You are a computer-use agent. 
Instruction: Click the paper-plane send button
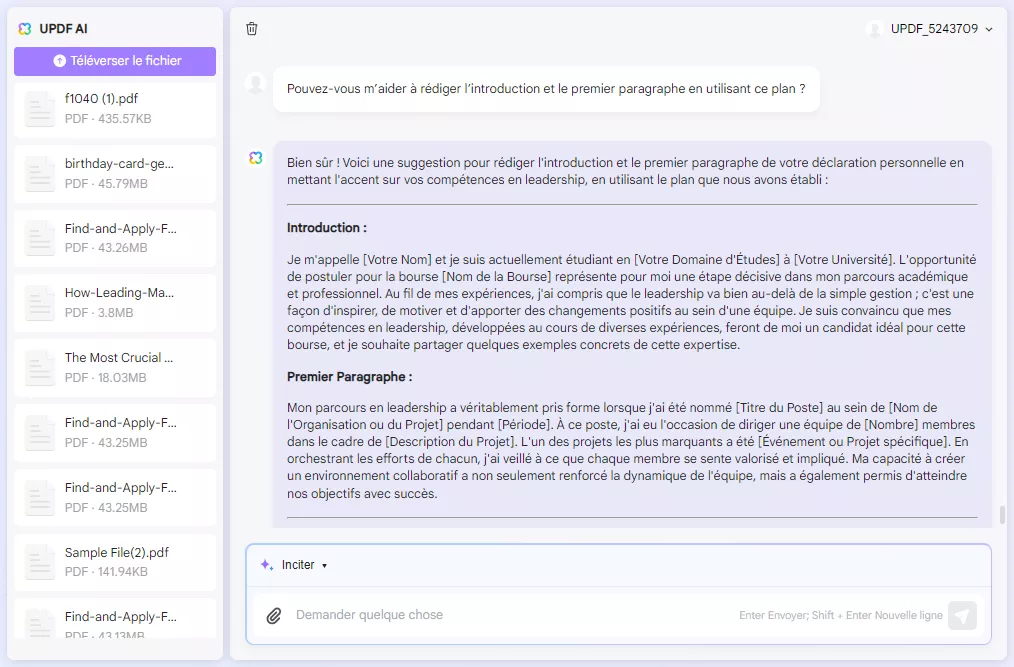click(962, 615)
